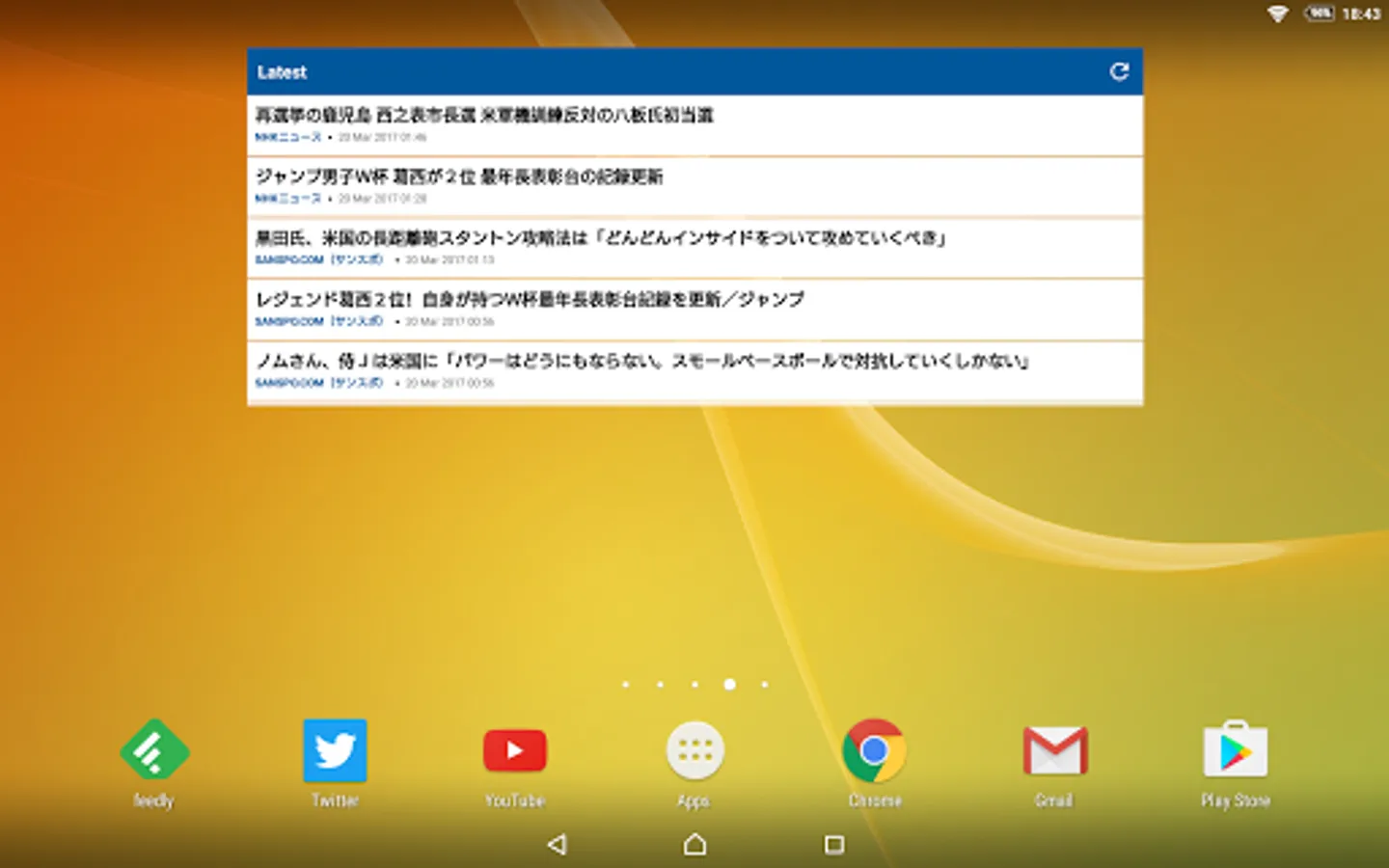The image size is (1389, 868).
Task: Tap SANSPO.COM source under the レジェンド葛西 headline
Action: point(319,322)
